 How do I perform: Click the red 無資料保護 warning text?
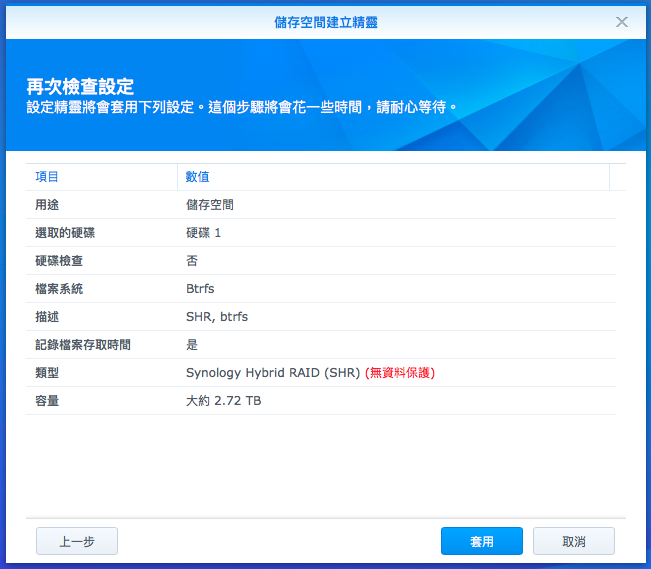click(x=399, y=373)
